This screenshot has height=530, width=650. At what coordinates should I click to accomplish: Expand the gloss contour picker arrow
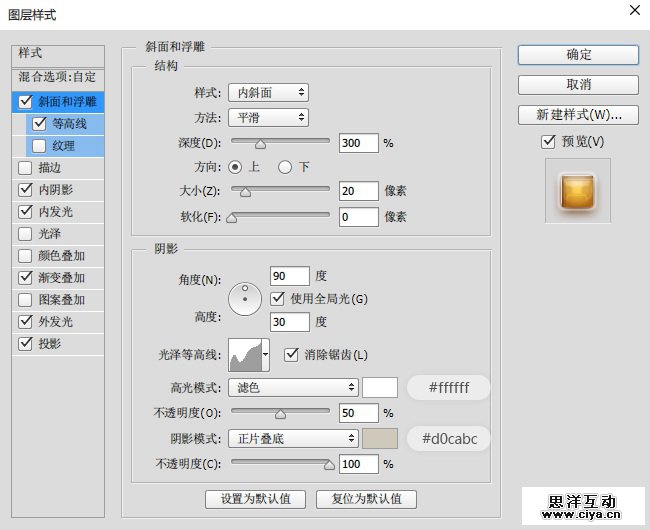(x=266, y=355)
